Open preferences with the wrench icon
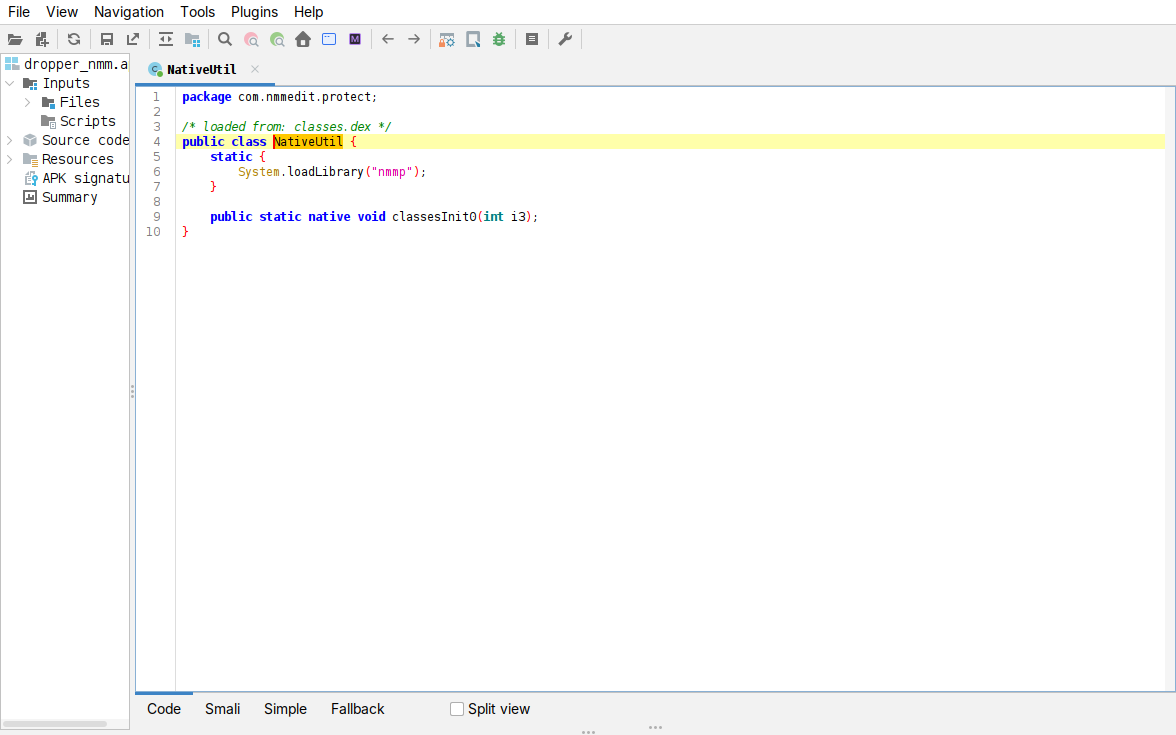Screen dimensions: 1176x735 [566, 40]
